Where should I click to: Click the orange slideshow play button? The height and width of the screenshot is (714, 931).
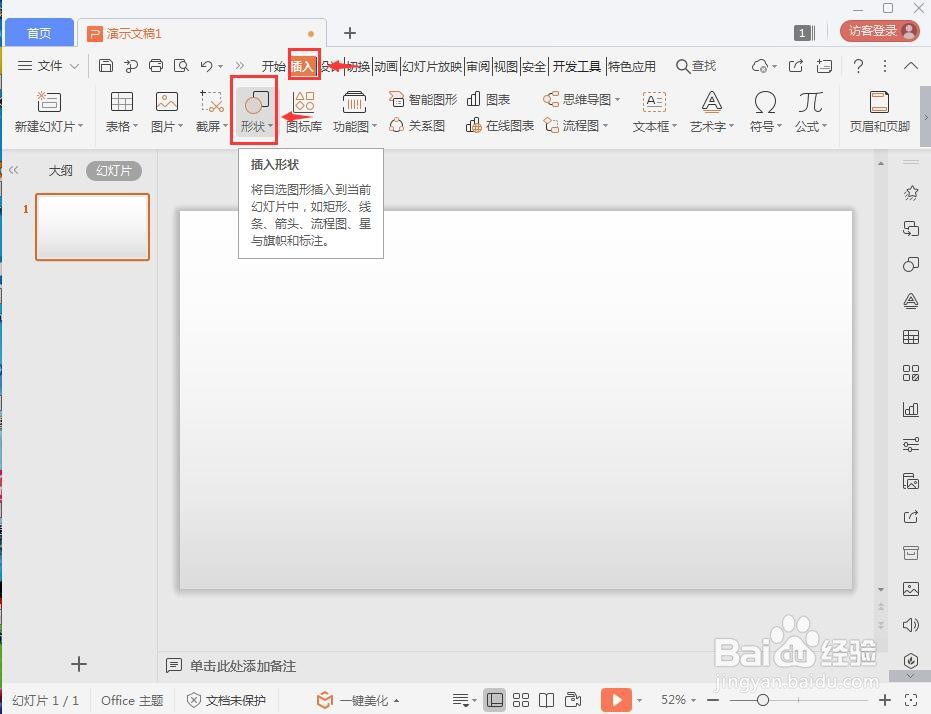[x=616, y=700]
